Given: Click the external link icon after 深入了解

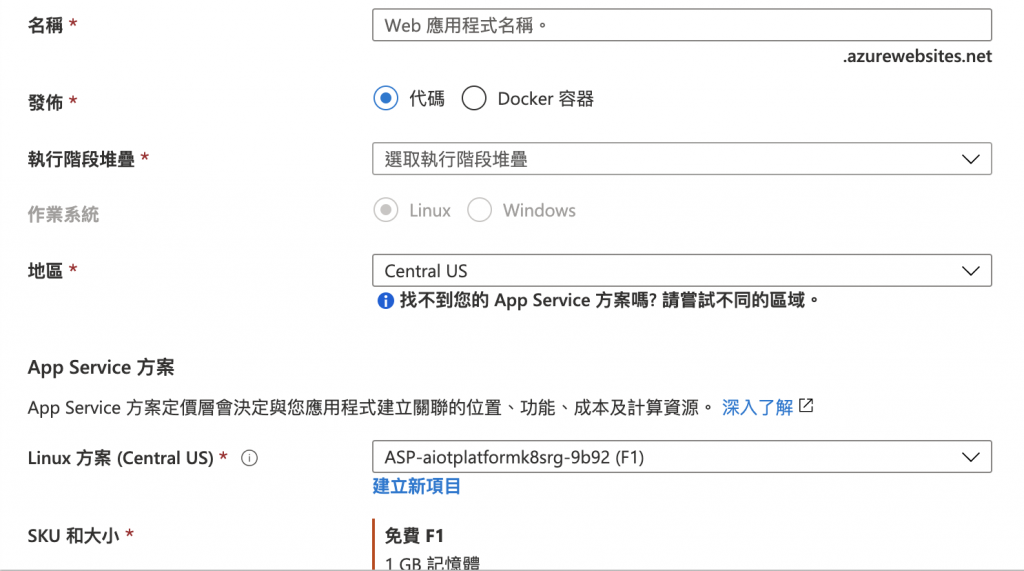Looking at the screenshot, I should 806,406.
